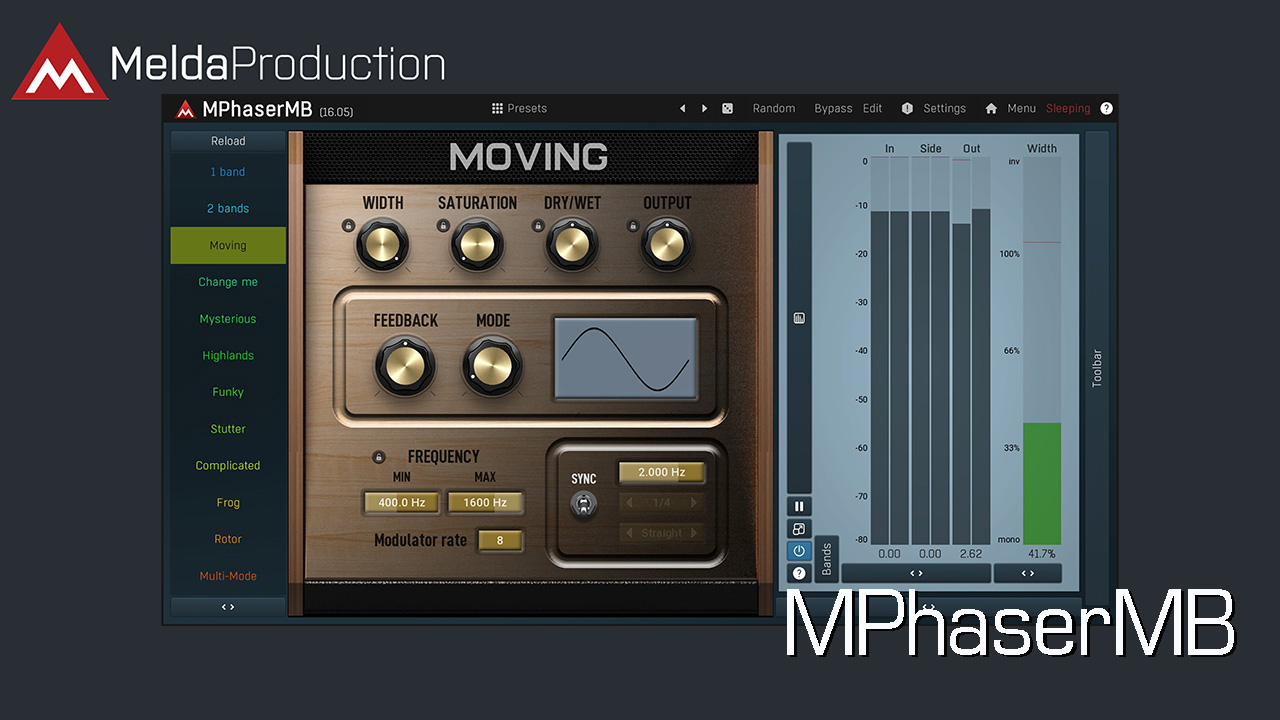The image size is (1280, 720).
Task: Click the 2.000 Hz rate field
Action: click(661, 472)
